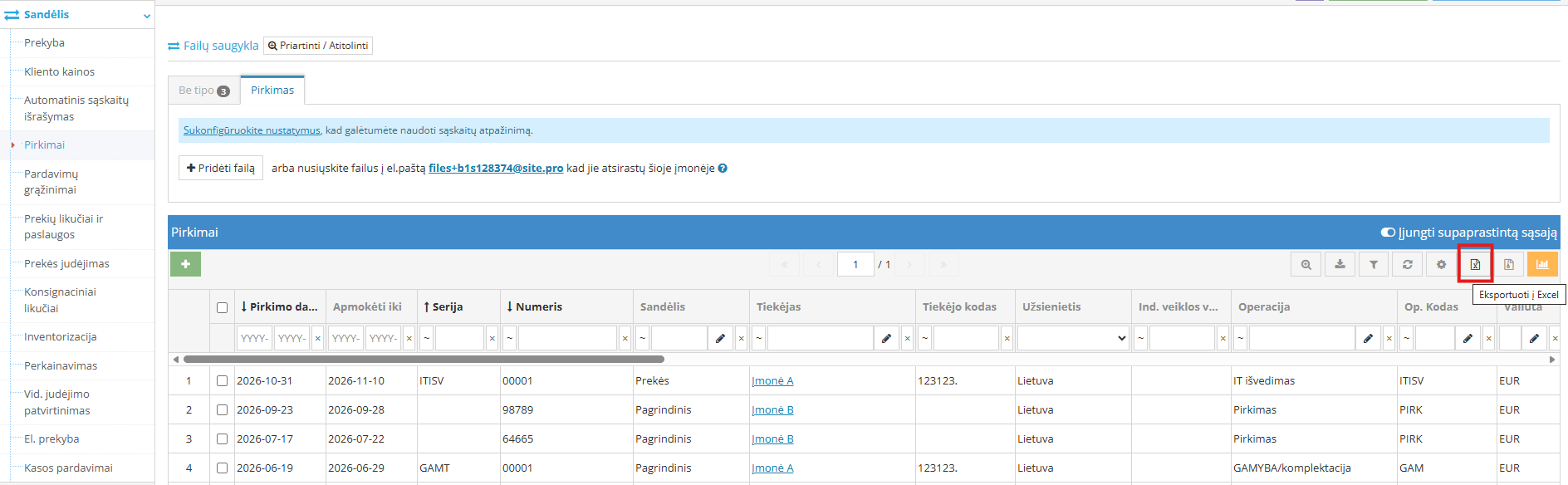Click the download icon in purchases toolbar

(1340, 264)
